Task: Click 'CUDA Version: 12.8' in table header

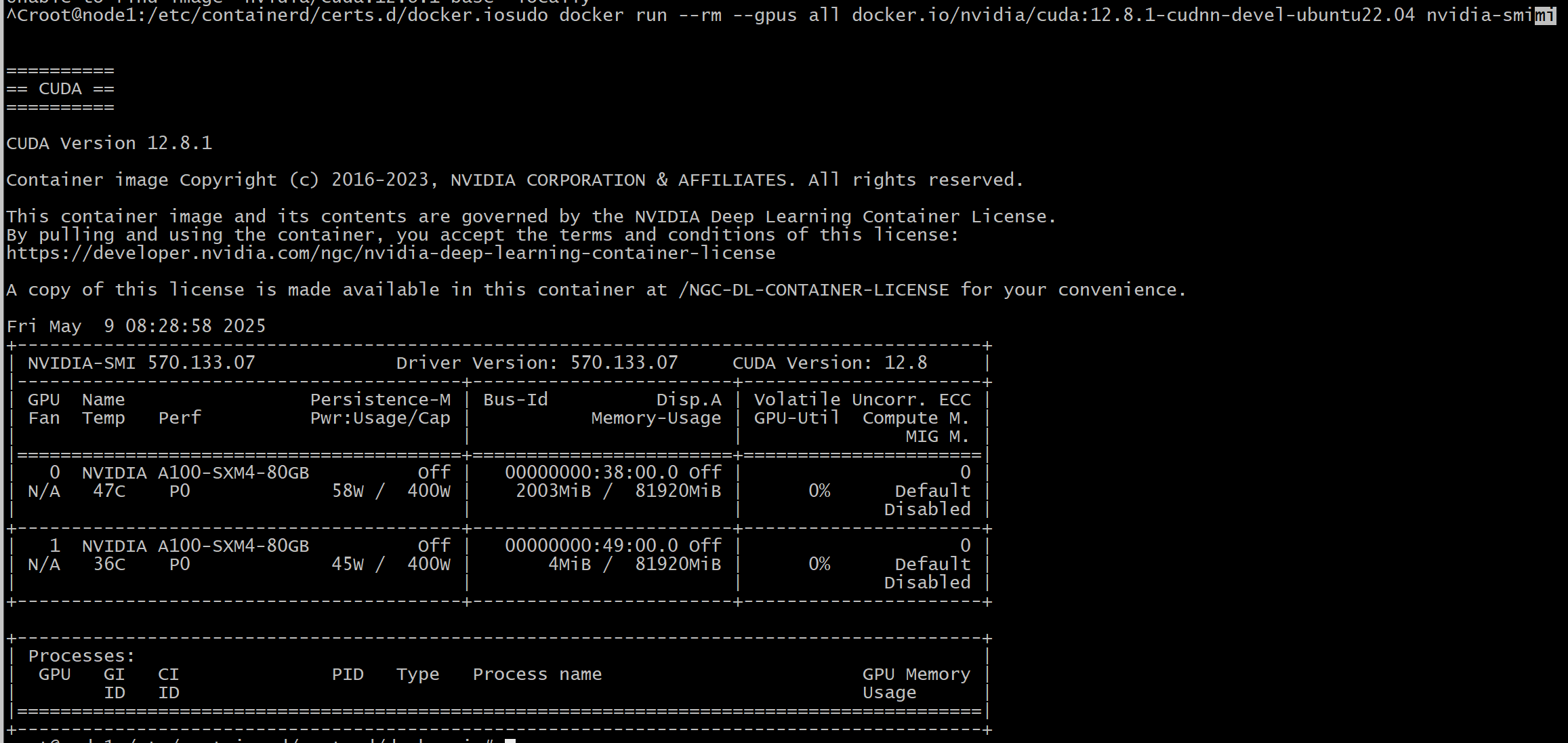Action: tap(829, 363)
